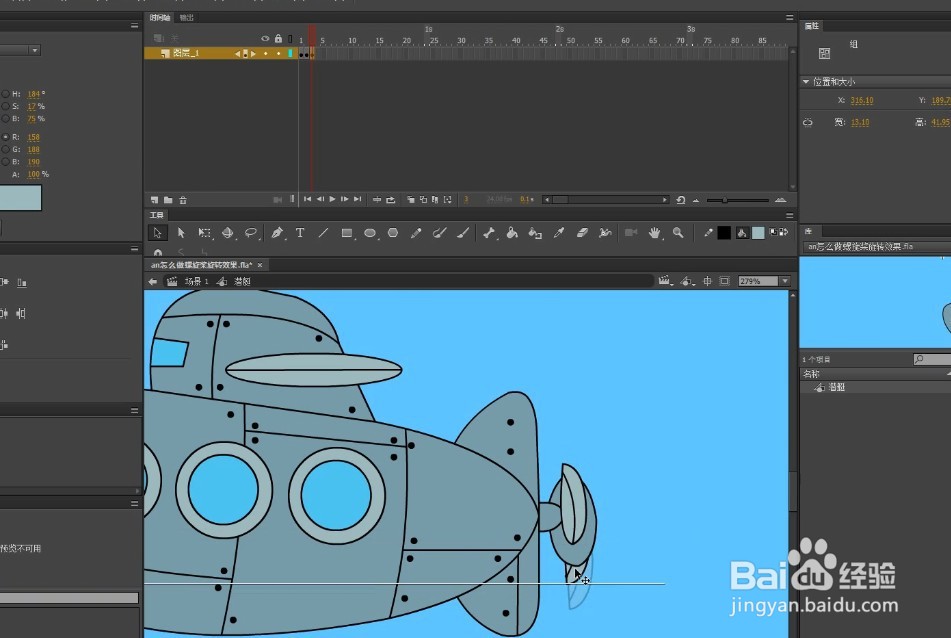Open the align panel options menu
The height and width of the screenshot is (638, 951).
click(135, 249)
